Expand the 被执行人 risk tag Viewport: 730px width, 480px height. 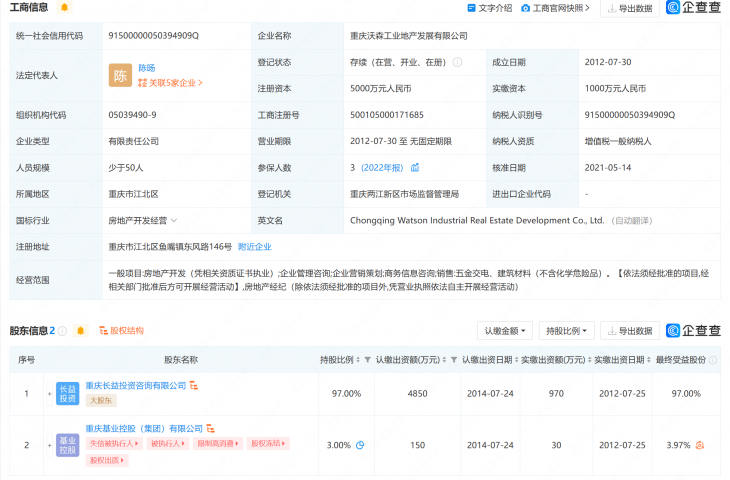168,444
